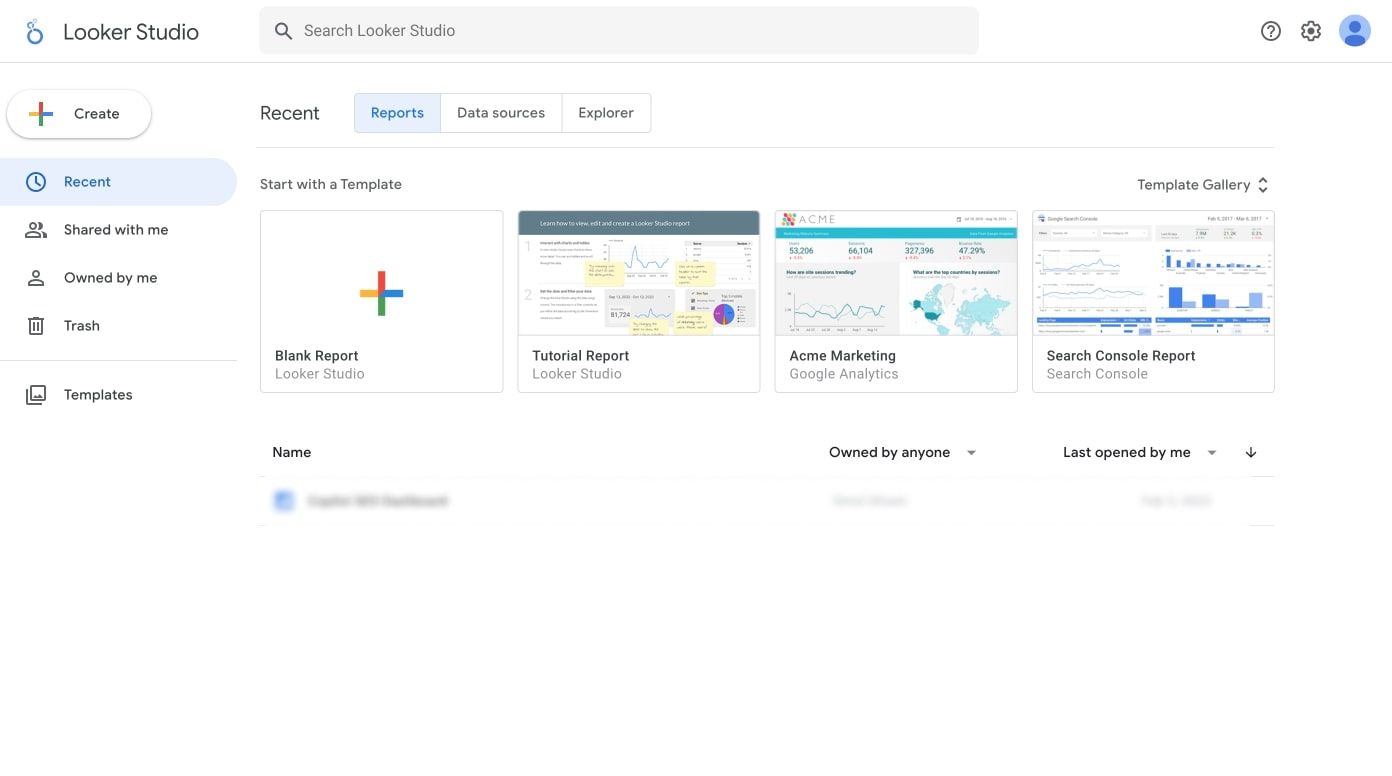
Task: Open Templates in the sidebar
Action: click(97, 395)
